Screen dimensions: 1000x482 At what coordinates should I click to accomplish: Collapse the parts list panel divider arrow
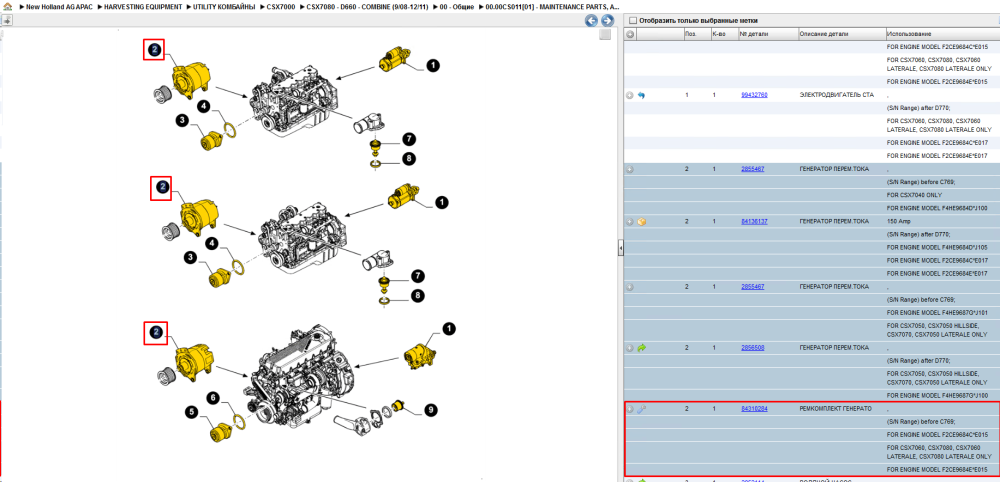pyautogui.click(x=620, y=248)
